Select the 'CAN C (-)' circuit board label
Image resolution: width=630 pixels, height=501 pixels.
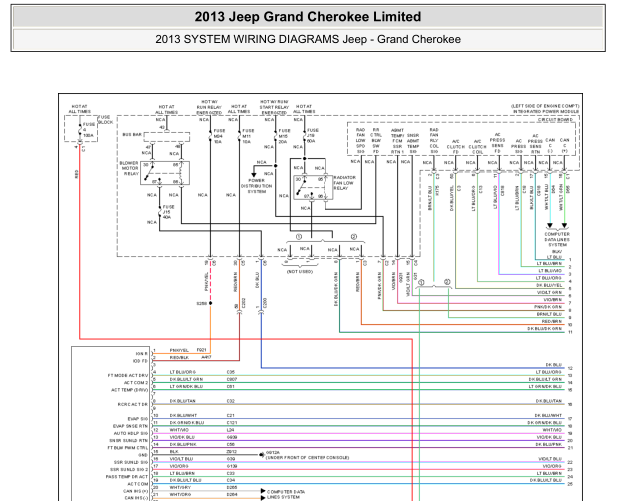(x=550, y=145)
